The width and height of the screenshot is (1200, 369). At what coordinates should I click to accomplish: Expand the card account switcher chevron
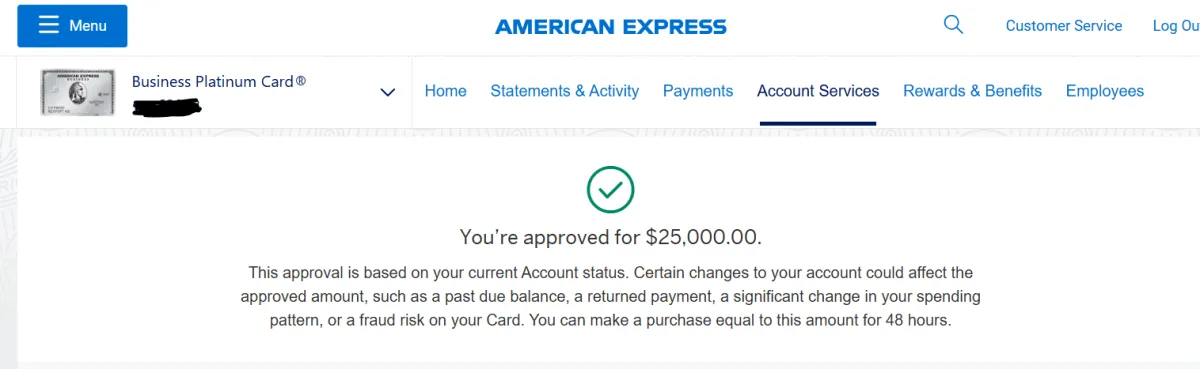coord(388,92)
